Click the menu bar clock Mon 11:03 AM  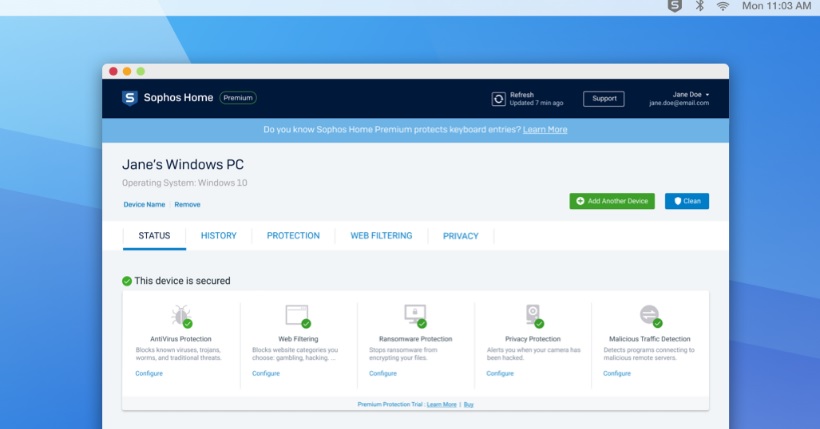(776, 6)
